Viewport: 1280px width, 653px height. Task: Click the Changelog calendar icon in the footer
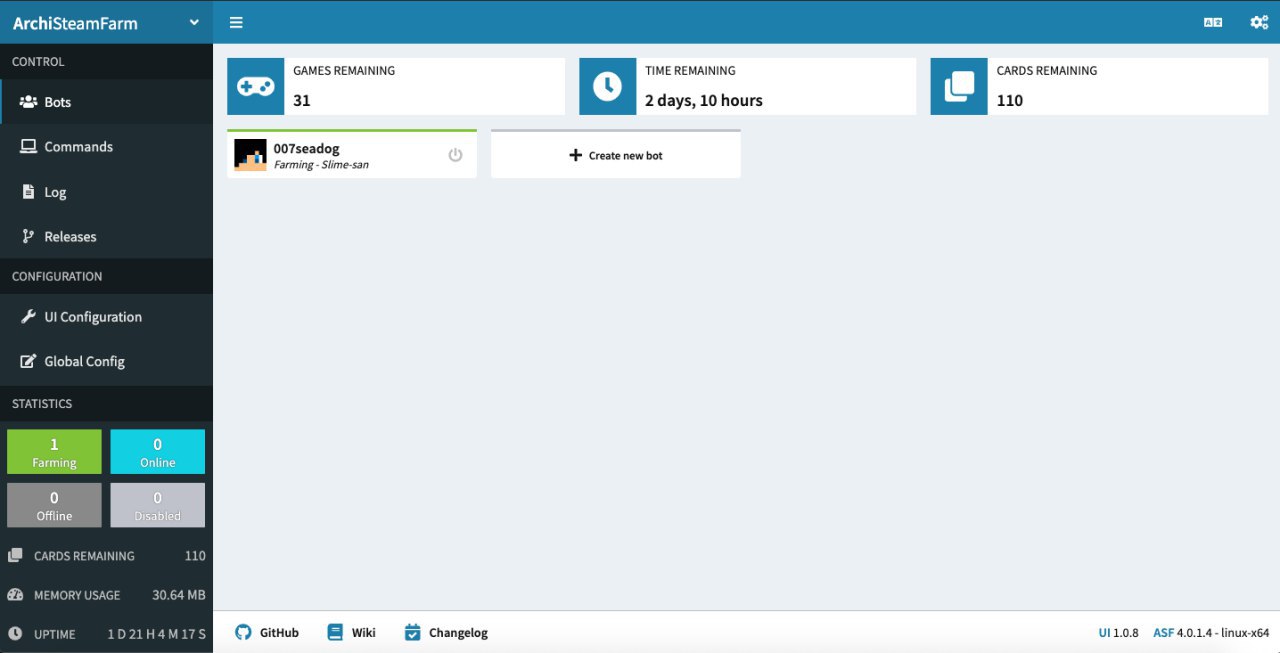coord(412,632)
